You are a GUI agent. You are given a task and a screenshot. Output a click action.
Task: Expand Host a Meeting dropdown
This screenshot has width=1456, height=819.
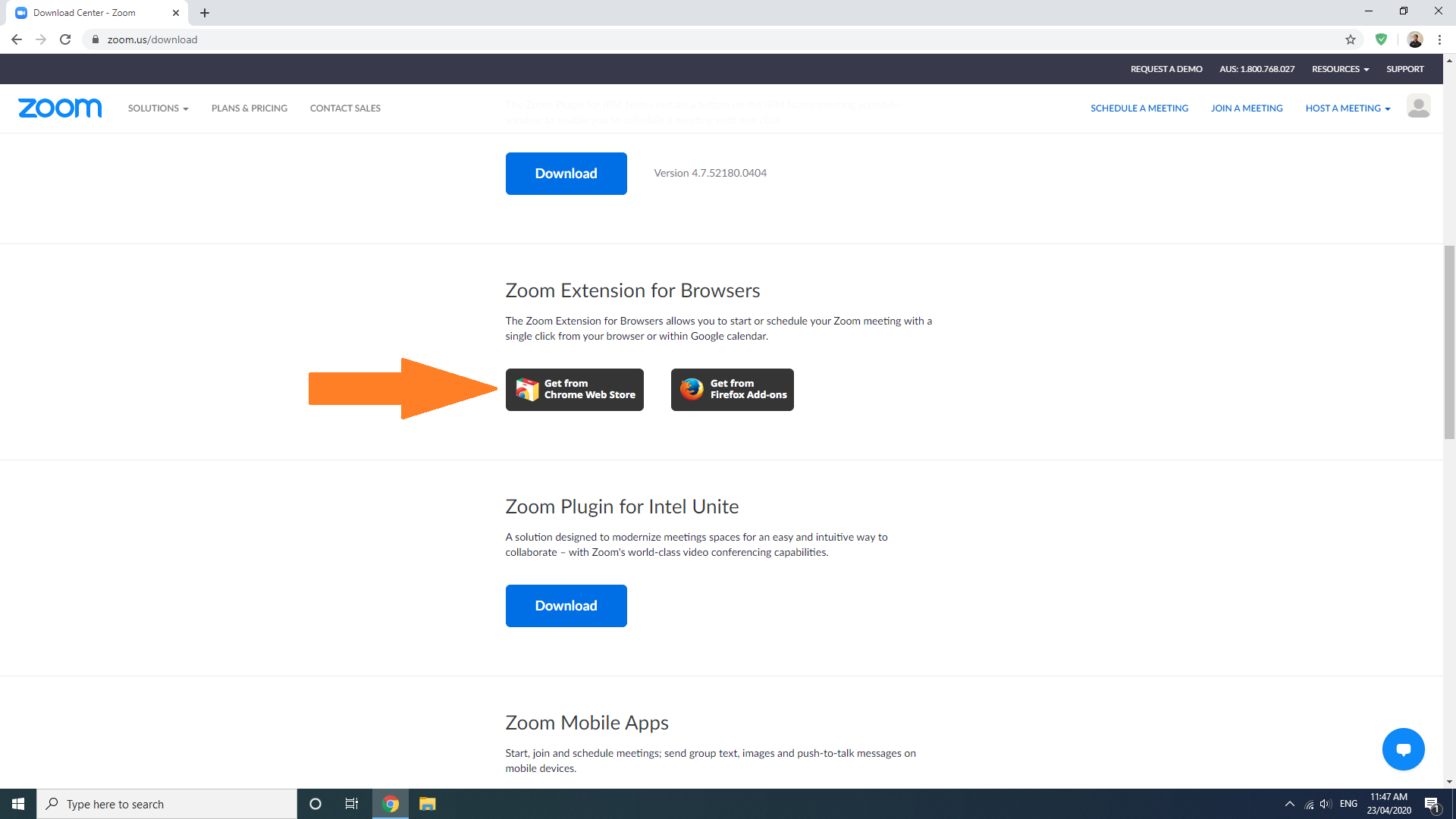(x=1348, y=108)
